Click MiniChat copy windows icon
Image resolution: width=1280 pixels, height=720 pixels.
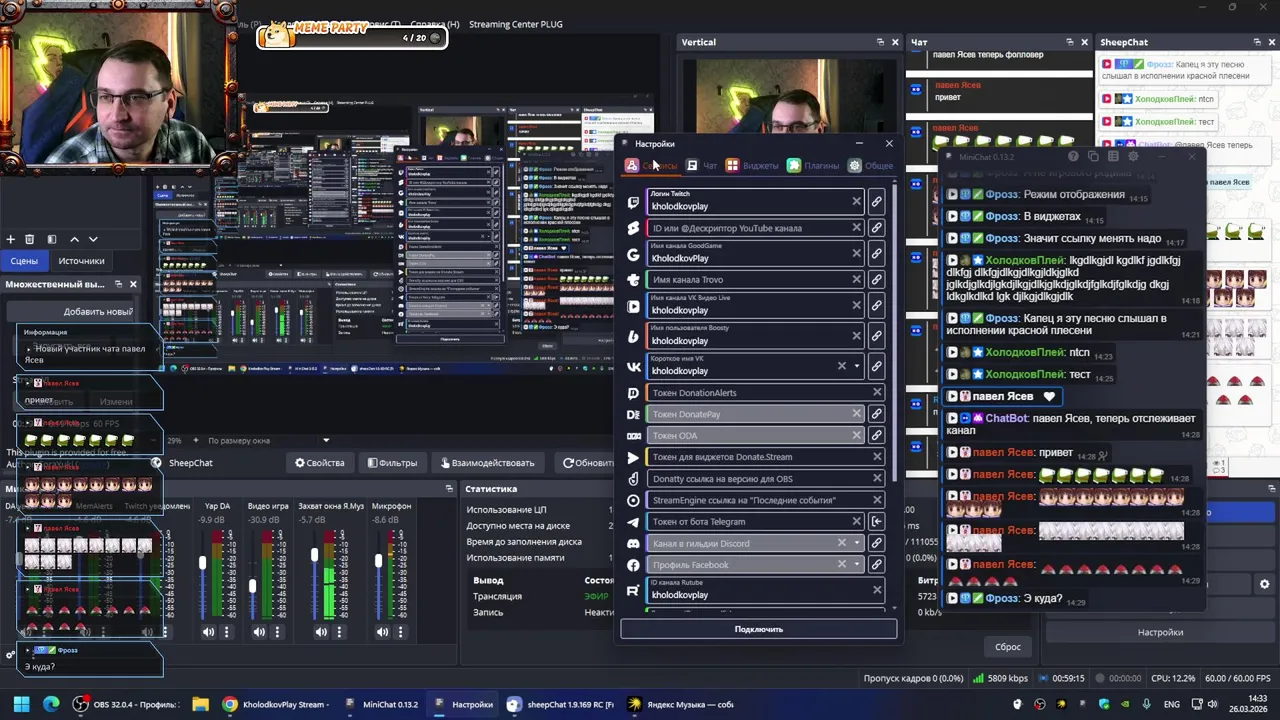(x=1093, y=157)
